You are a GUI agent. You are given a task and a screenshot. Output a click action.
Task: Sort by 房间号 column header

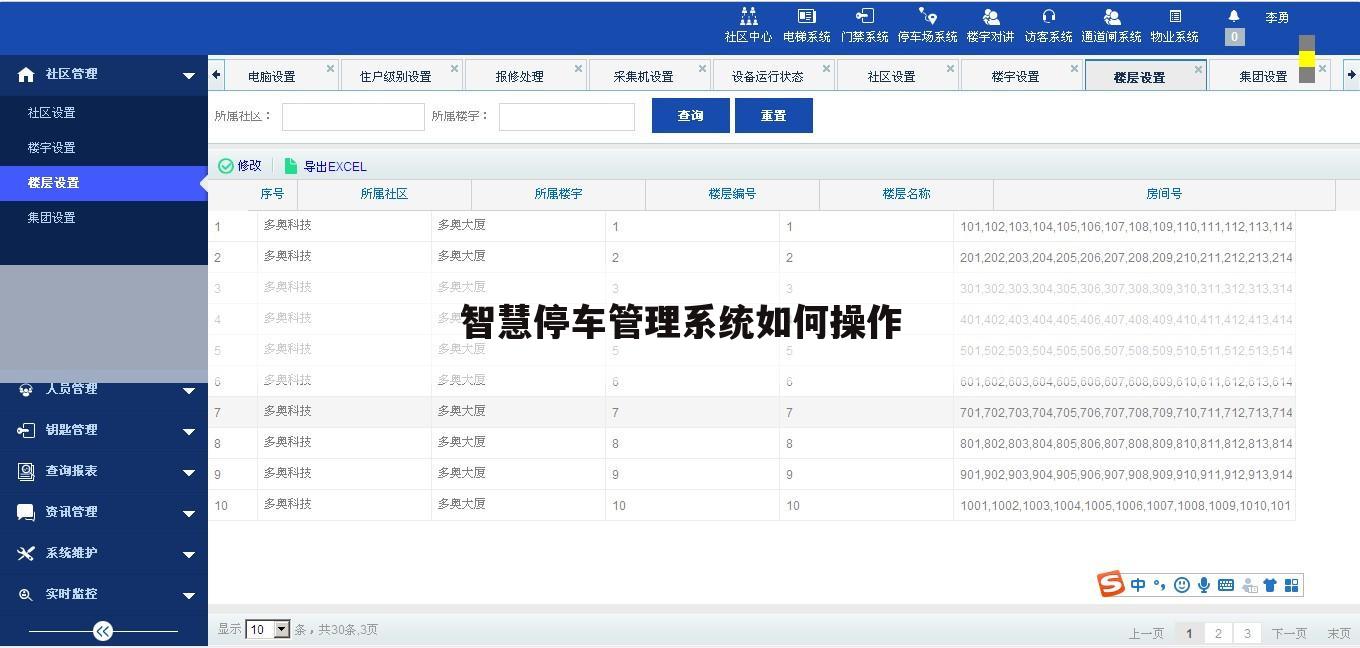1164,194
